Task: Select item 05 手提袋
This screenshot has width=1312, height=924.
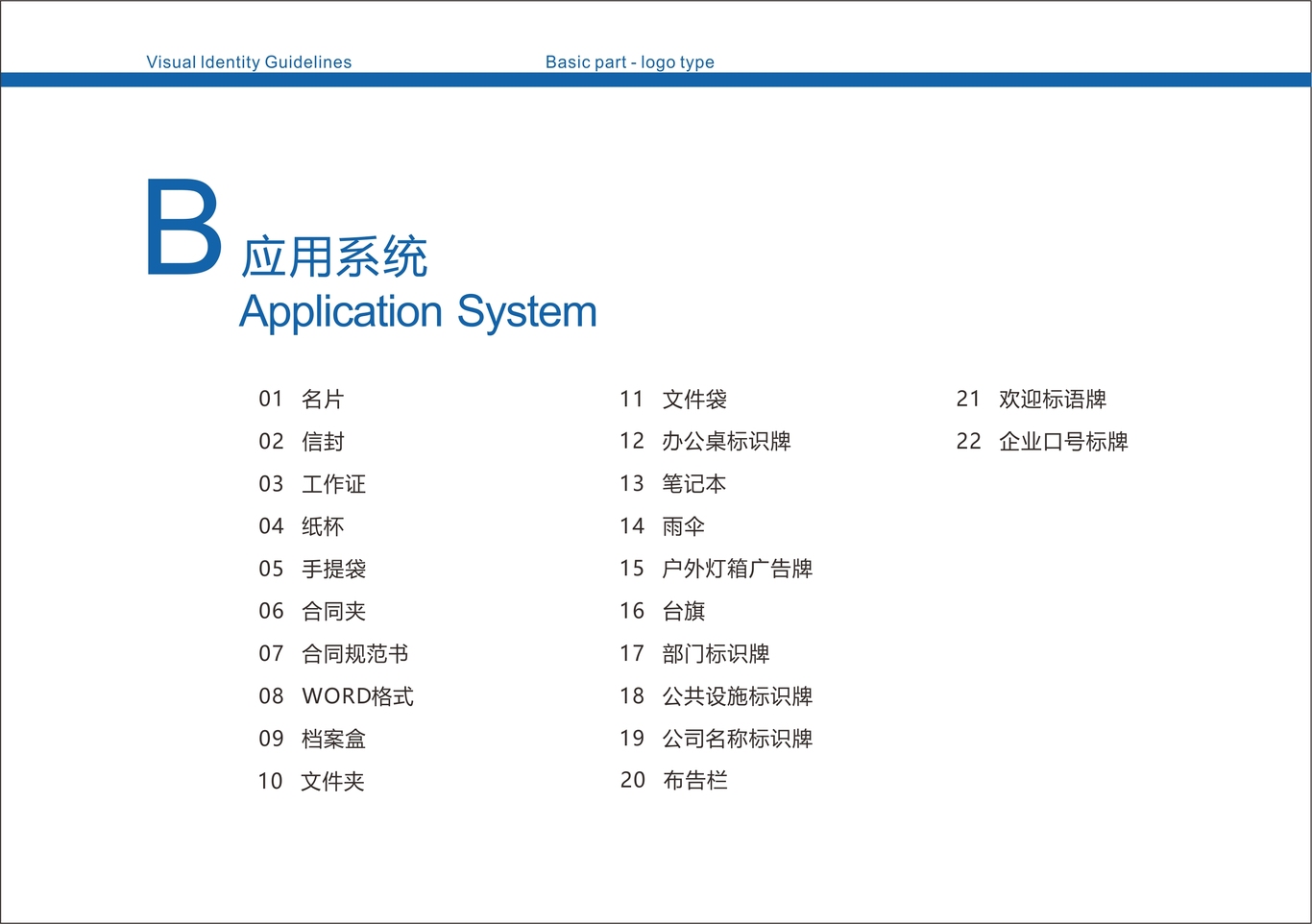Action: [x=312, y=569]
